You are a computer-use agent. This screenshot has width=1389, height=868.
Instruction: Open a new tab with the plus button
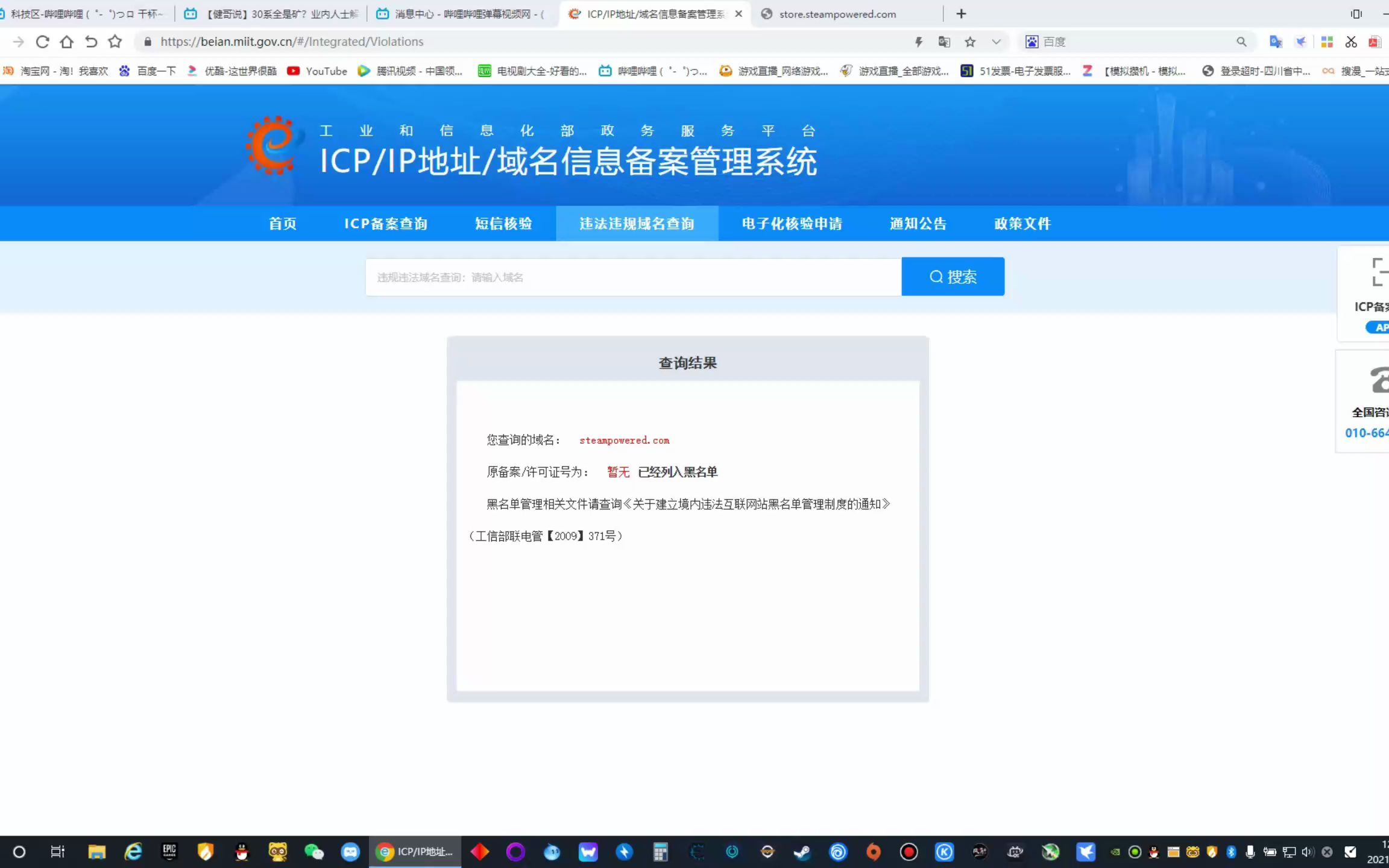(961, 13)
